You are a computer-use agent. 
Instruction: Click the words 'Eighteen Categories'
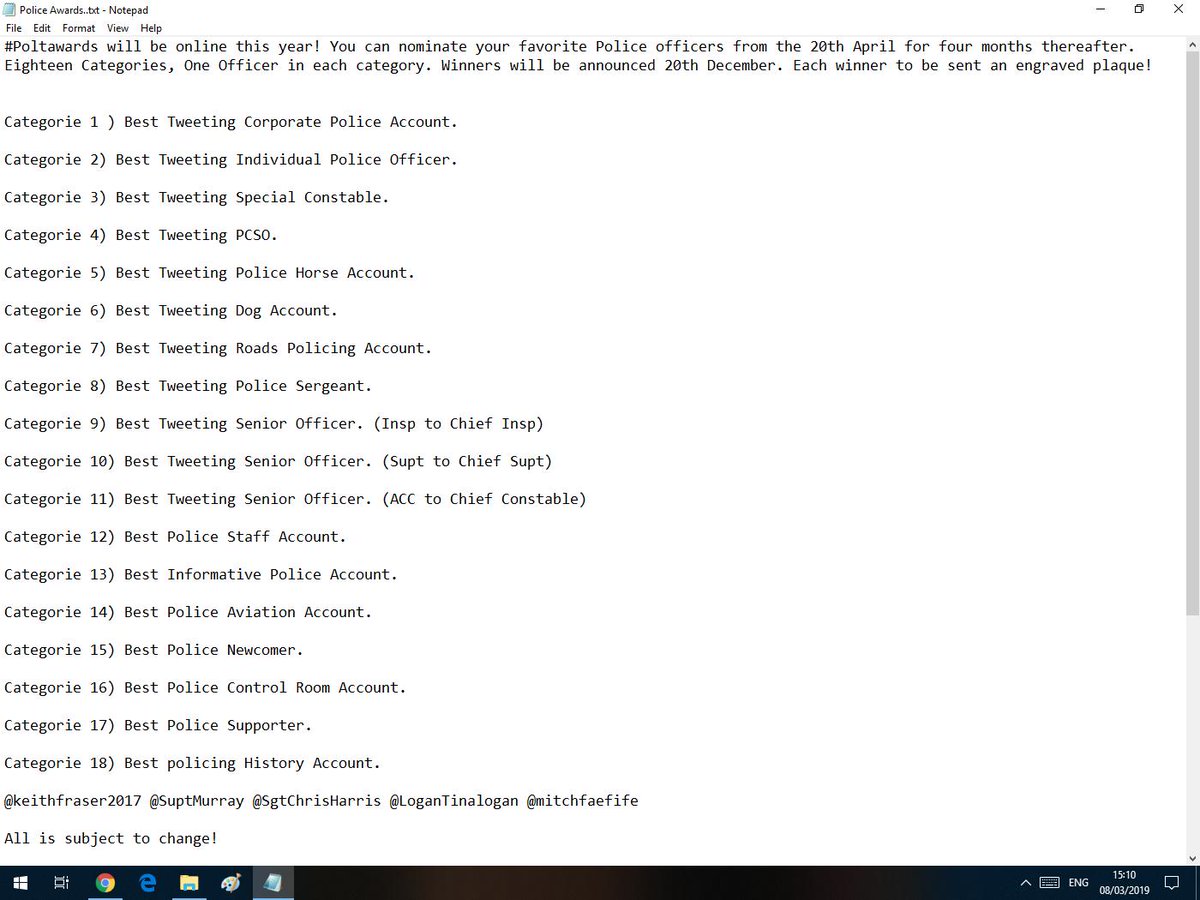tap(85, 66)
